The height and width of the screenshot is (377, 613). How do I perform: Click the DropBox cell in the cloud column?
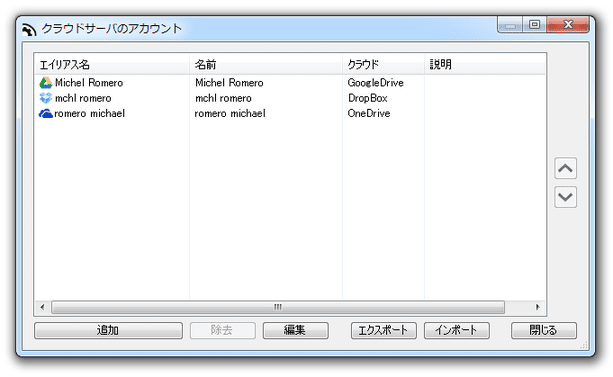[x=367, y=98]
